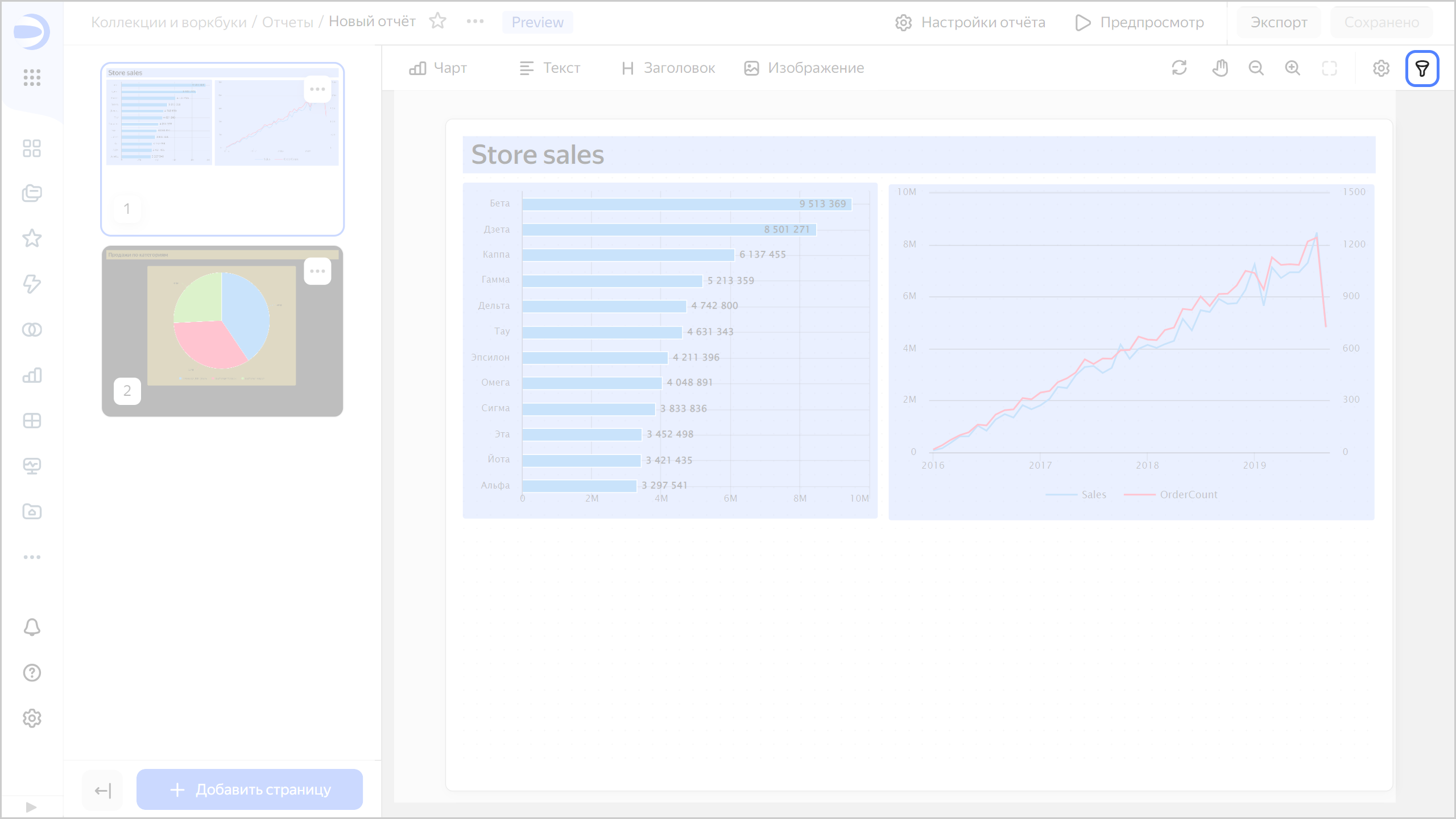Select the hand pan tool
The width and height of the screenshot is (1456, 819).
tap(1219, 68)
